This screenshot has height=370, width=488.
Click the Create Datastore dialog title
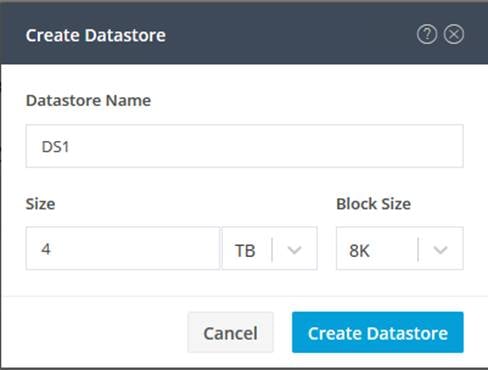point(96,35)
